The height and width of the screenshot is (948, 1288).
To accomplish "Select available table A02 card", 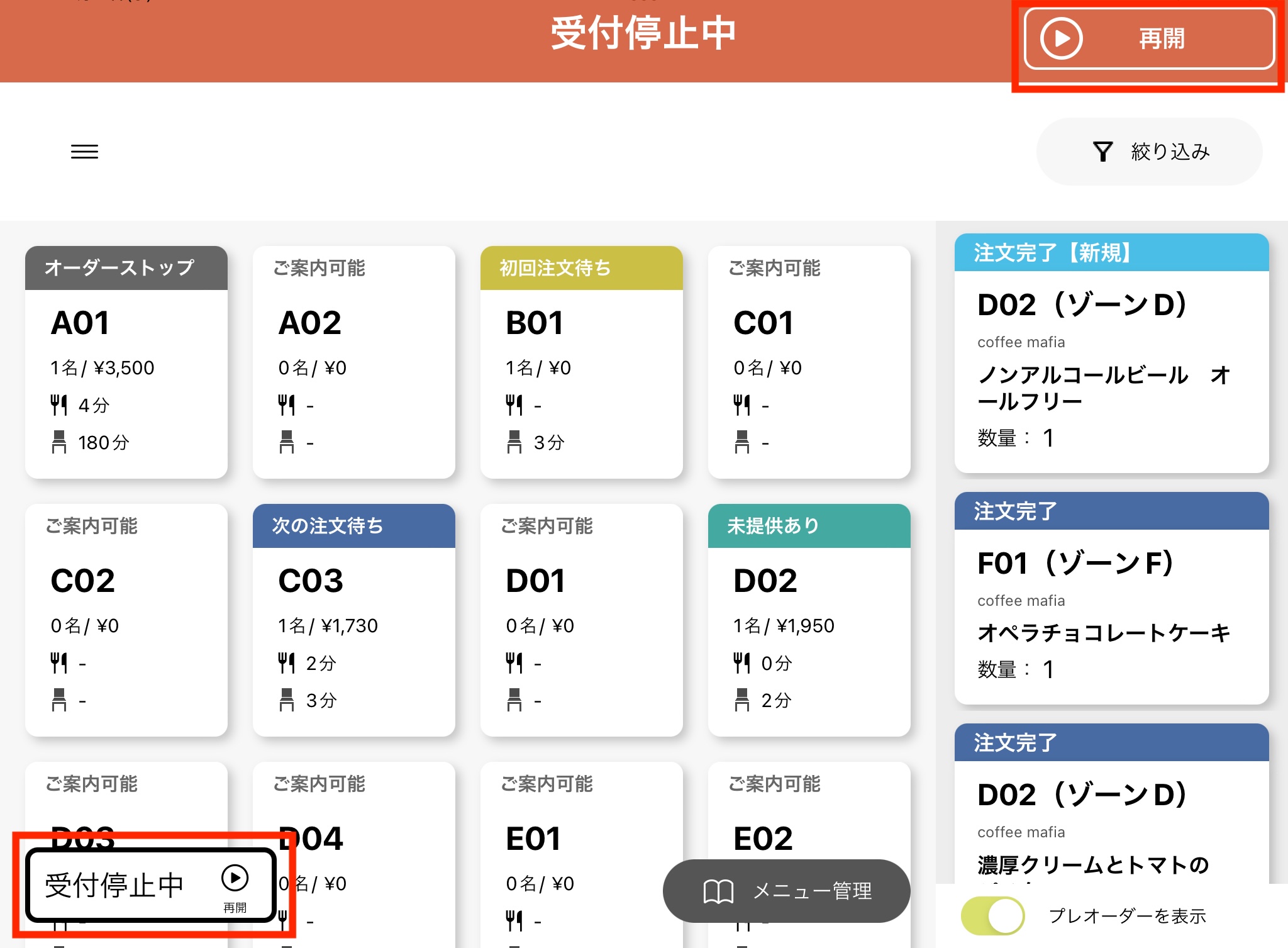I will (353, 362).
